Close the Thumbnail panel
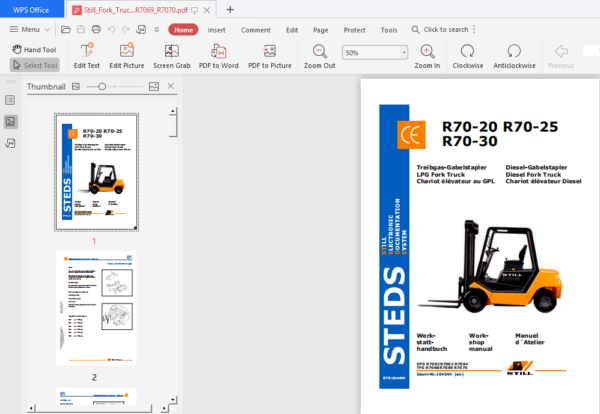Screen dimensions: 600x414 pyautogui.click(x=171, y=86)
